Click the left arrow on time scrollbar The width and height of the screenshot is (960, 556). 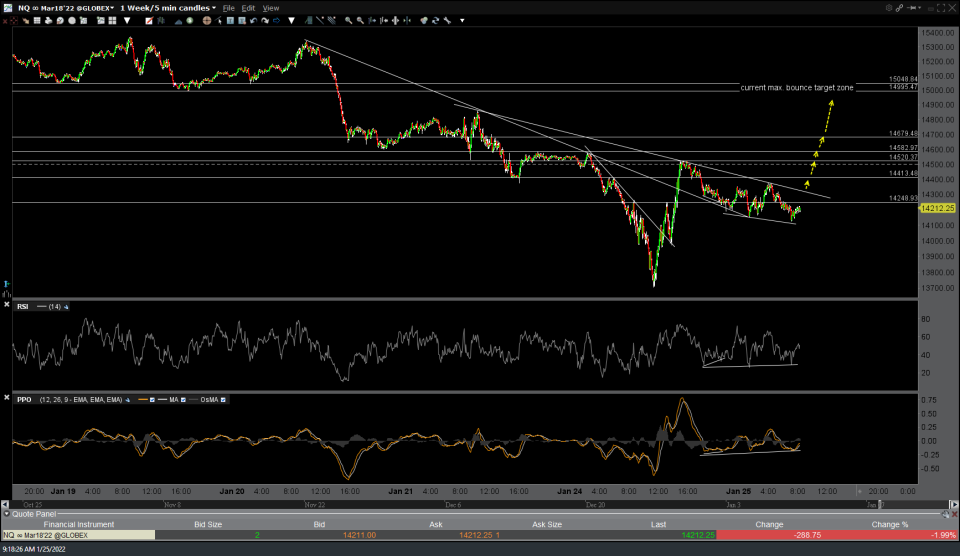coord(5,505)
